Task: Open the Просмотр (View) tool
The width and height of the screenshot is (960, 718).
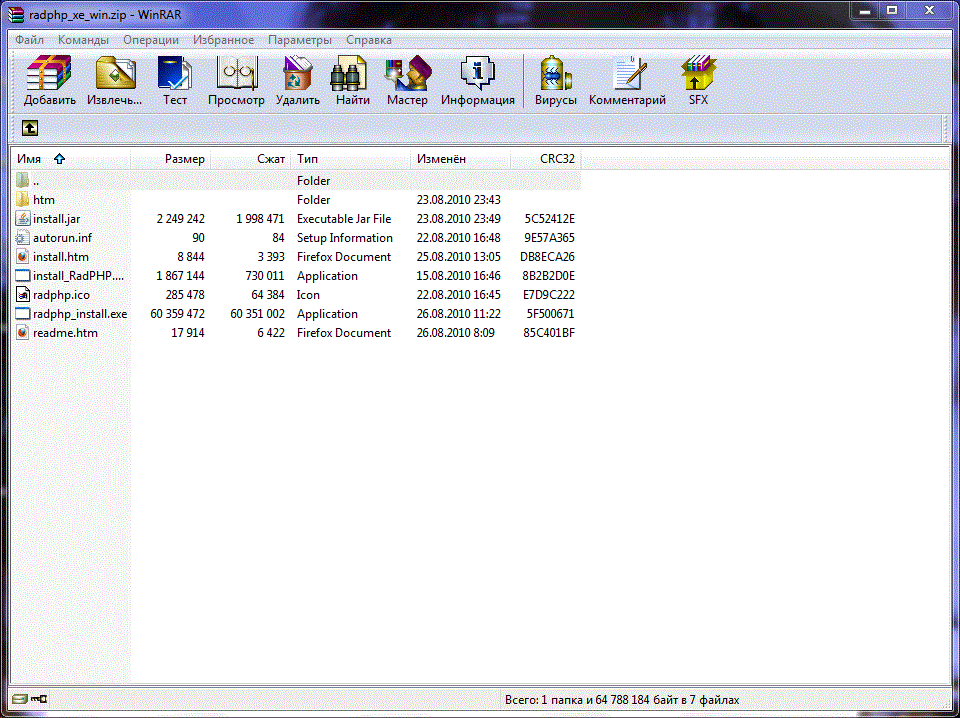Action: [236, 81]
